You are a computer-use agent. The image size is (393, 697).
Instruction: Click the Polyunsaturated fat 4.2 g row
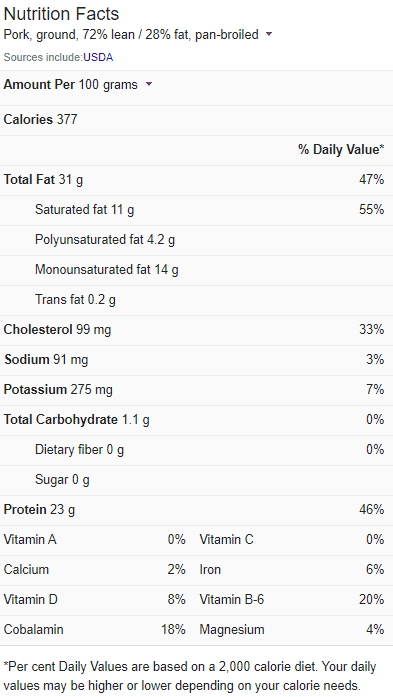(196, 240)
